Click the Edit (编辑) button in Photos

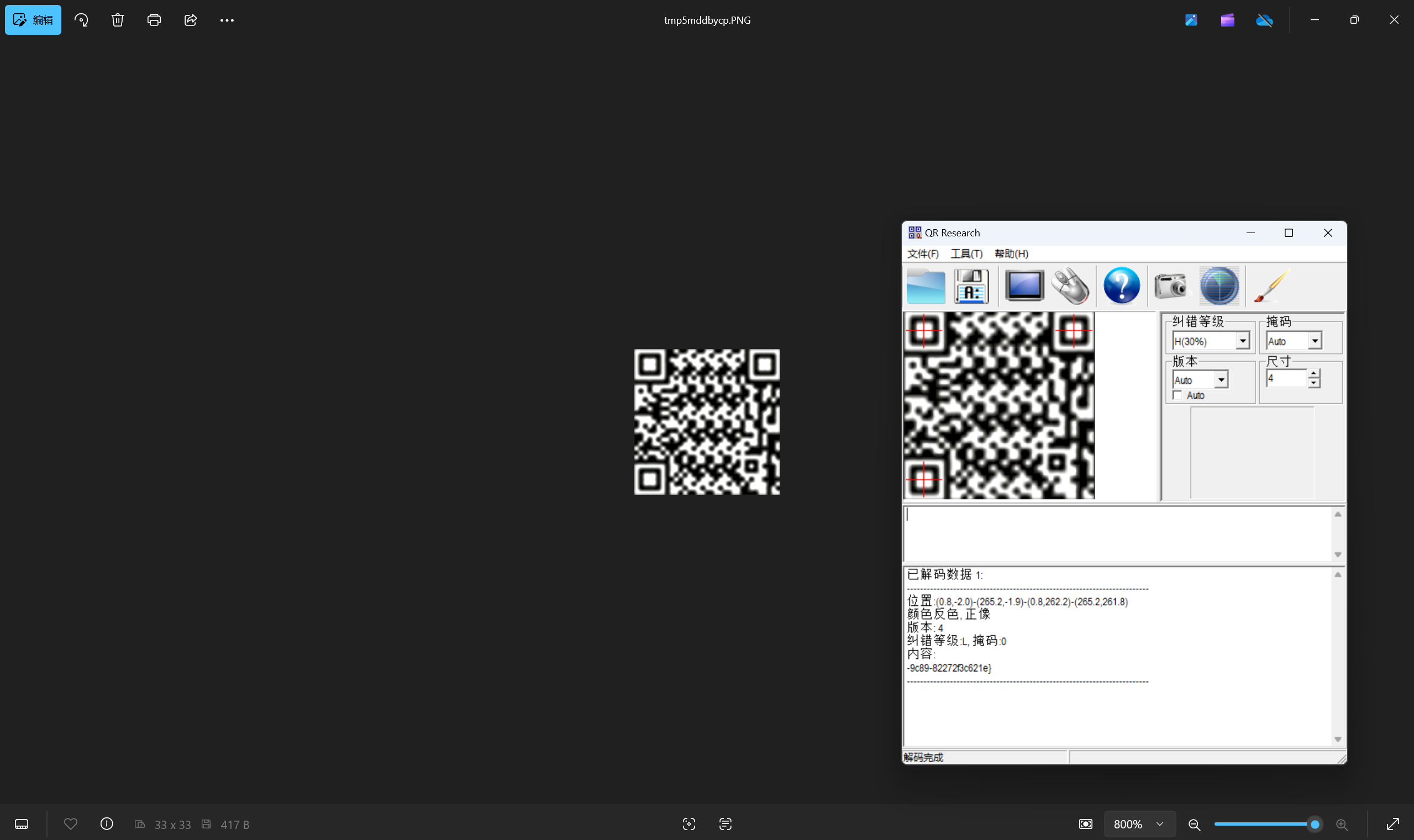(33, 20)
